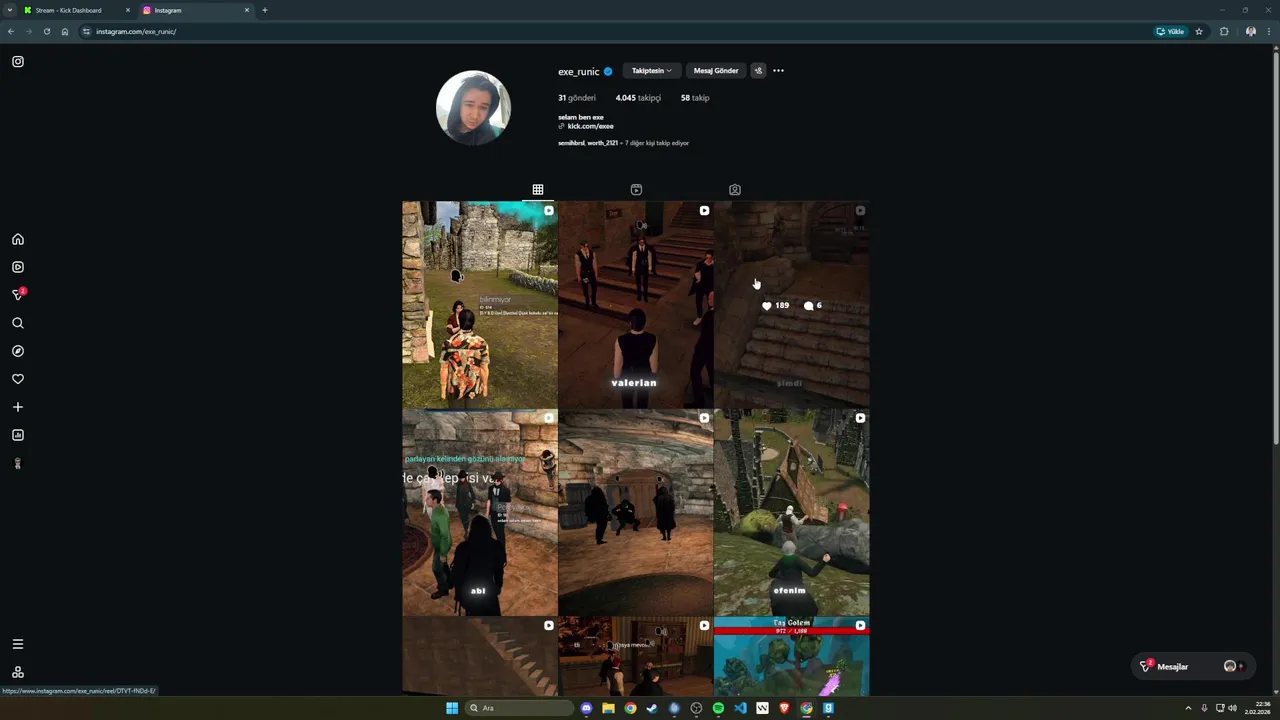Open the kick.com/exee bio link
This screenshot has width=1280, height=720.
click(x=590, y=126)
